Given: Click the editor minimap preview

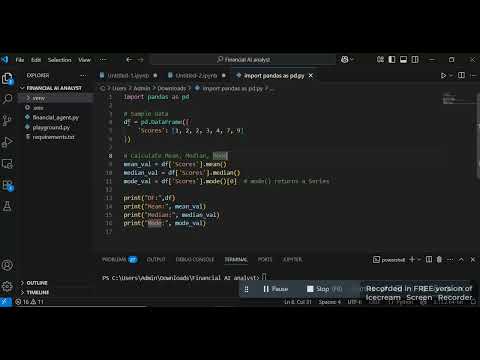Looking at the screenshot, I should (458, 100).
